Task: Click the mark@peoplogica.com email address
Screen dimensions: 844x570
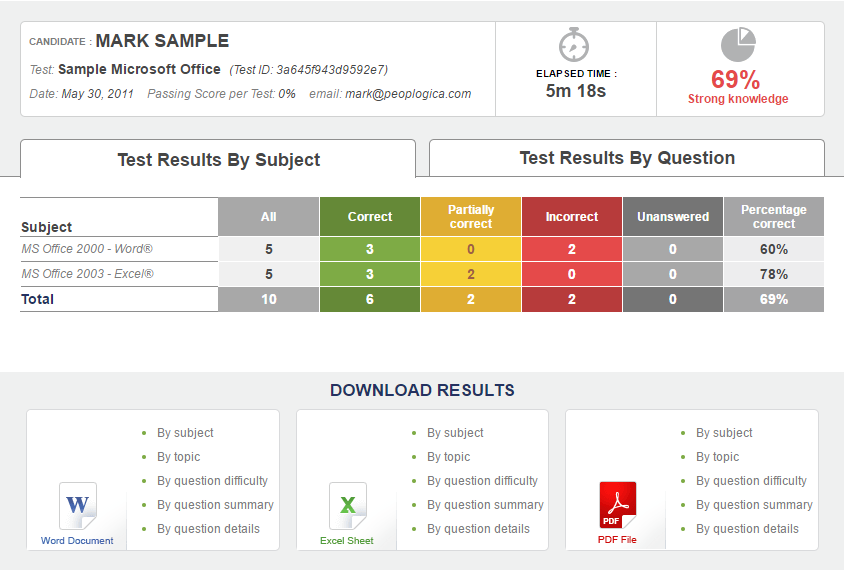Action: point(408,94)
